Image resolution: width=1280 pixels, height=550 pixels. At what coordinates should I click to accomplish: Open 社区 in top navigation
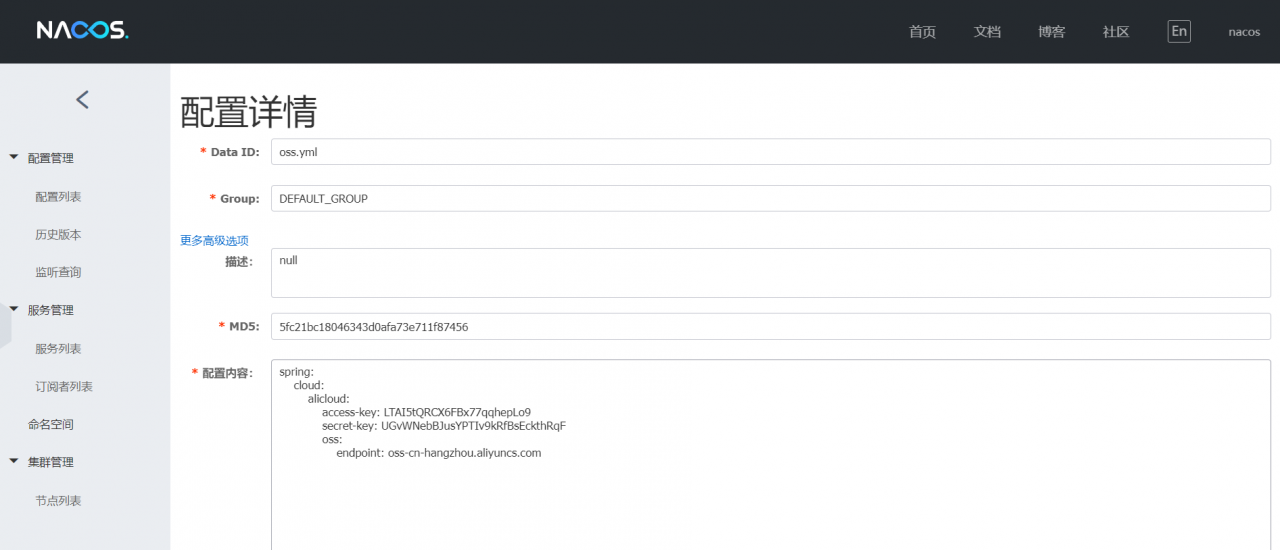(x=1116, y=32)
